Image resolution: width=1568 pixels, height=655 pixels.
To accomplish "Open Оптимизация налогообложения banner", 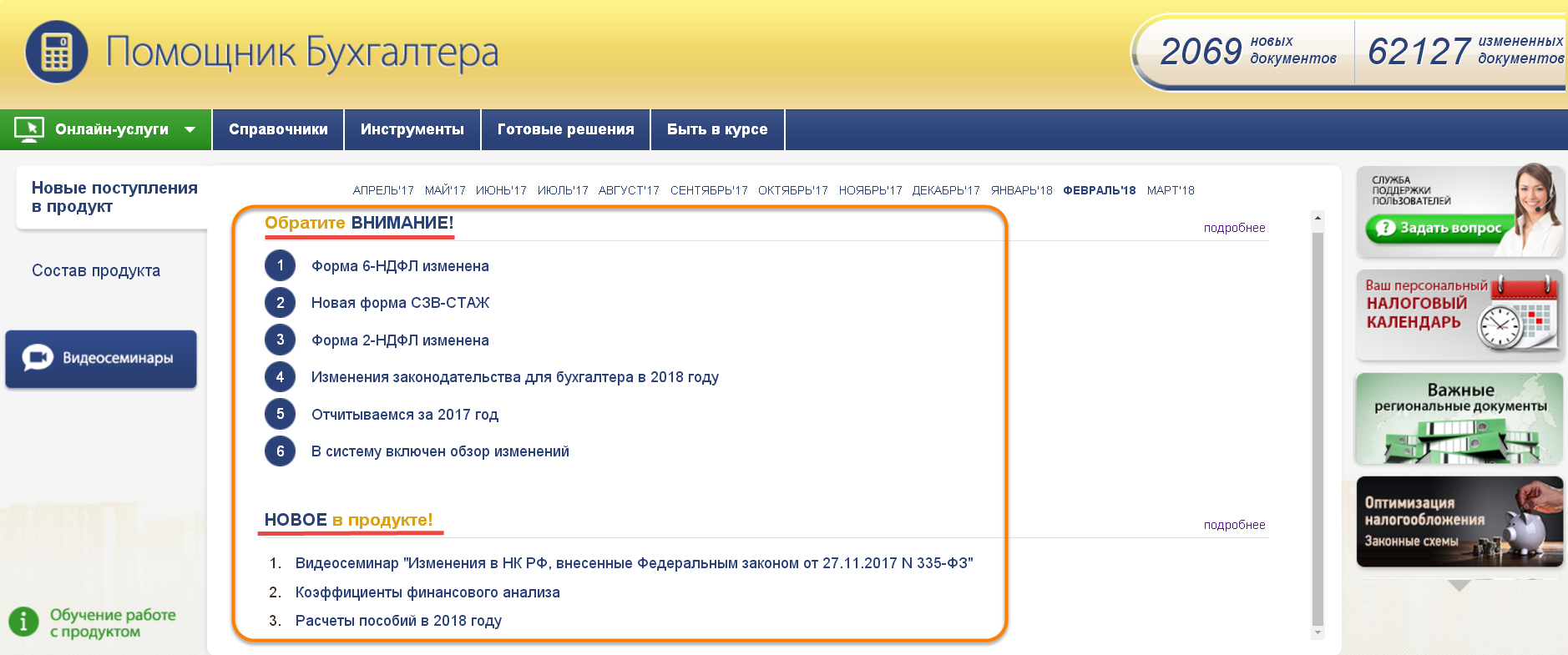I will pos(1459,522).
